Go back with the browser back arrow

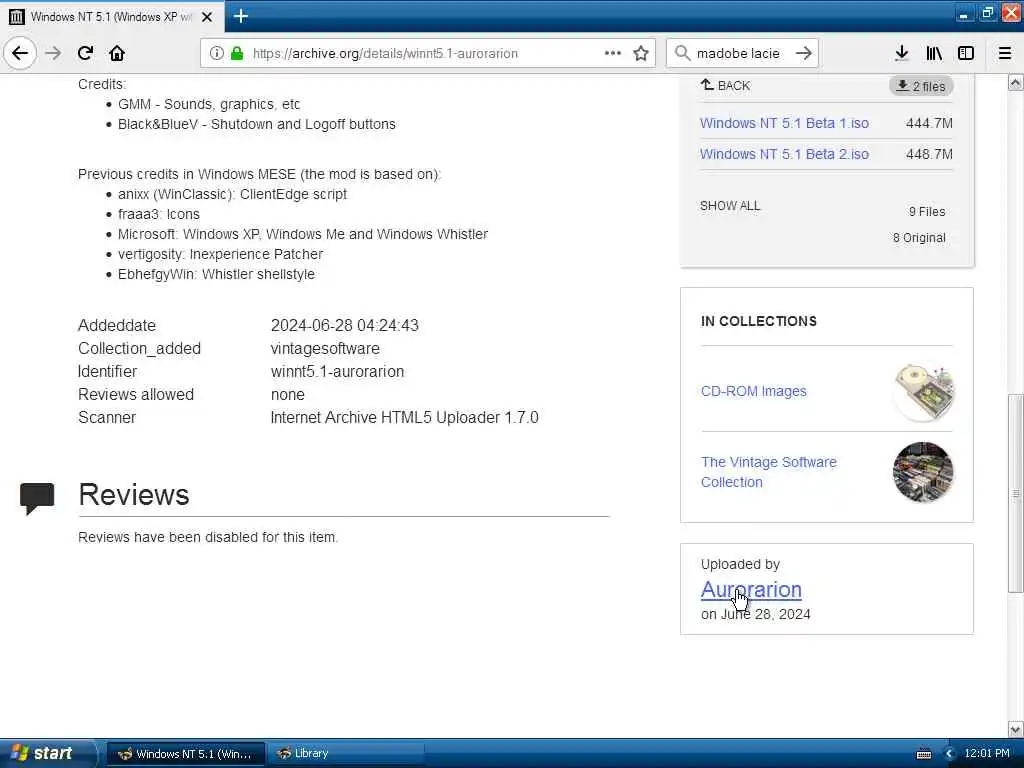click(x=20, y=53)
